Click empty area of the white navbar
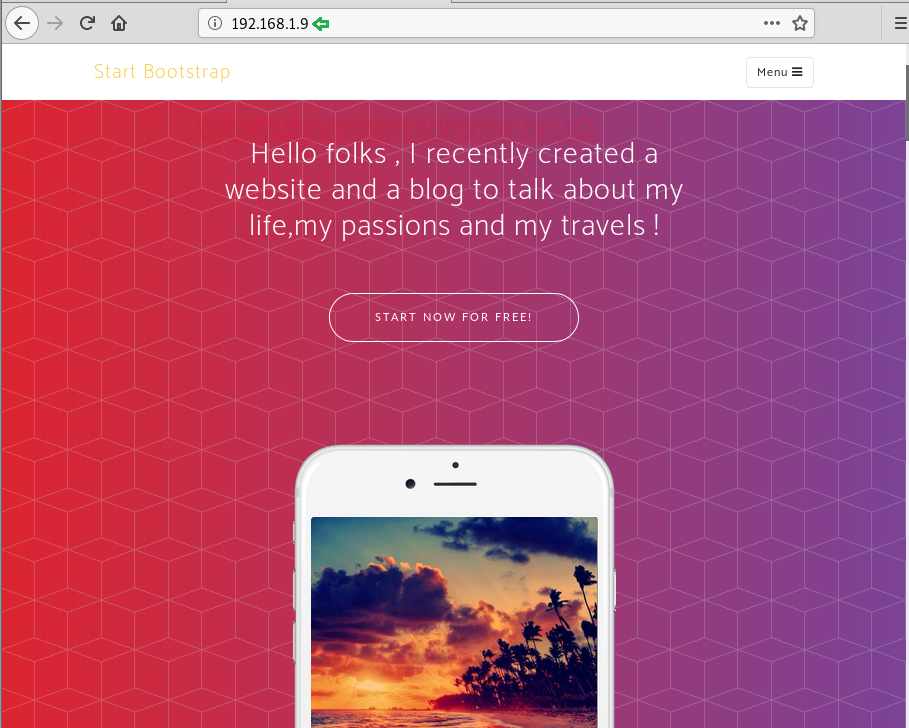 [x=487, y=72]
